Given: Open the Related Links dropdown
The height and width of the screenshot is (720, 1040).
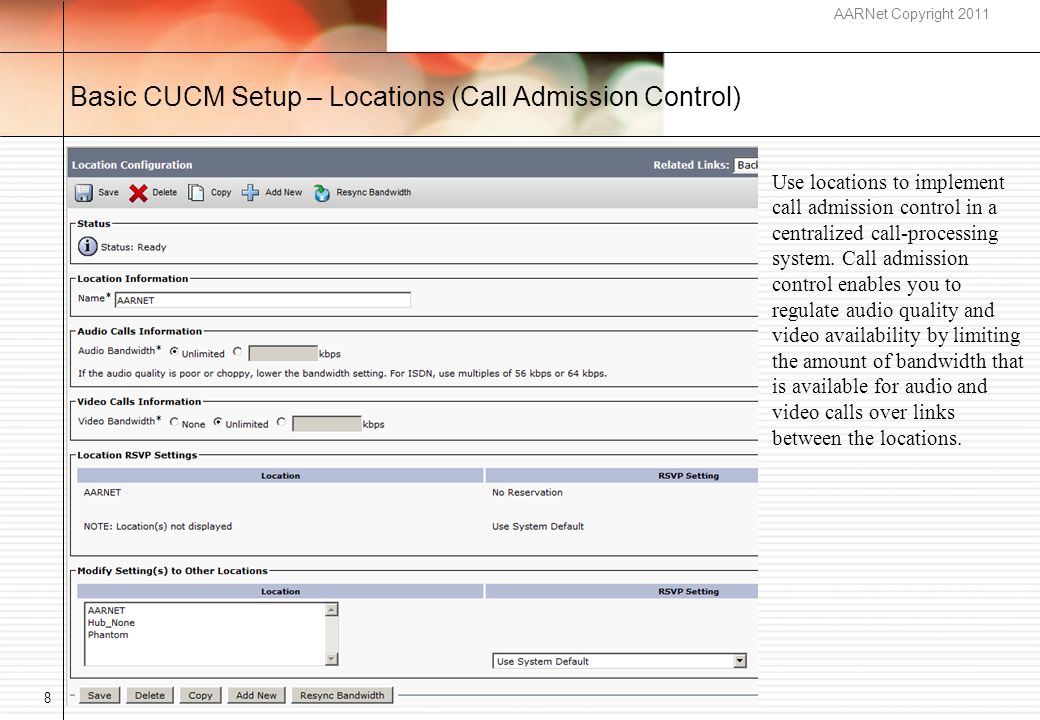Looking at the screenshot, I should [746, 165].
